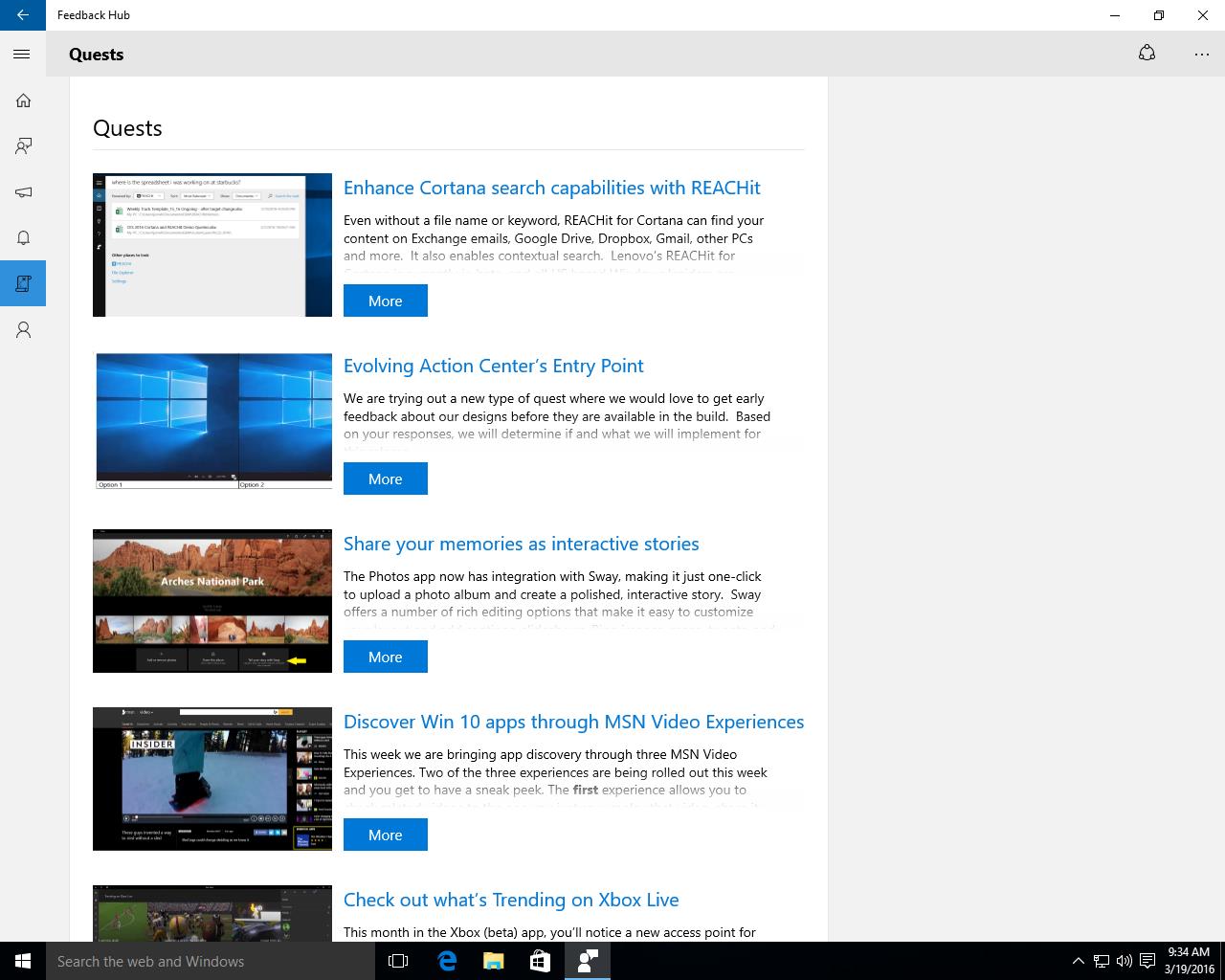
Task: Open 'Evolving Action Center's Entry Point' quest
Action: [x=493, y=366]
